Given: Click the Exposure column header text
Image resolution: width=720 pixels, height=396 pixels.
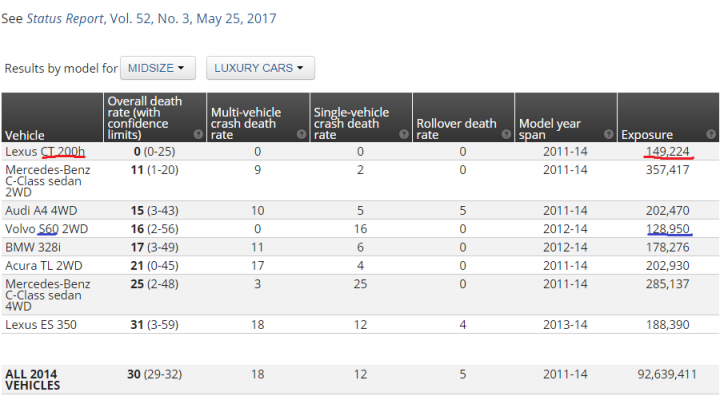Looking at the screenshot, I should pos(647,135).
